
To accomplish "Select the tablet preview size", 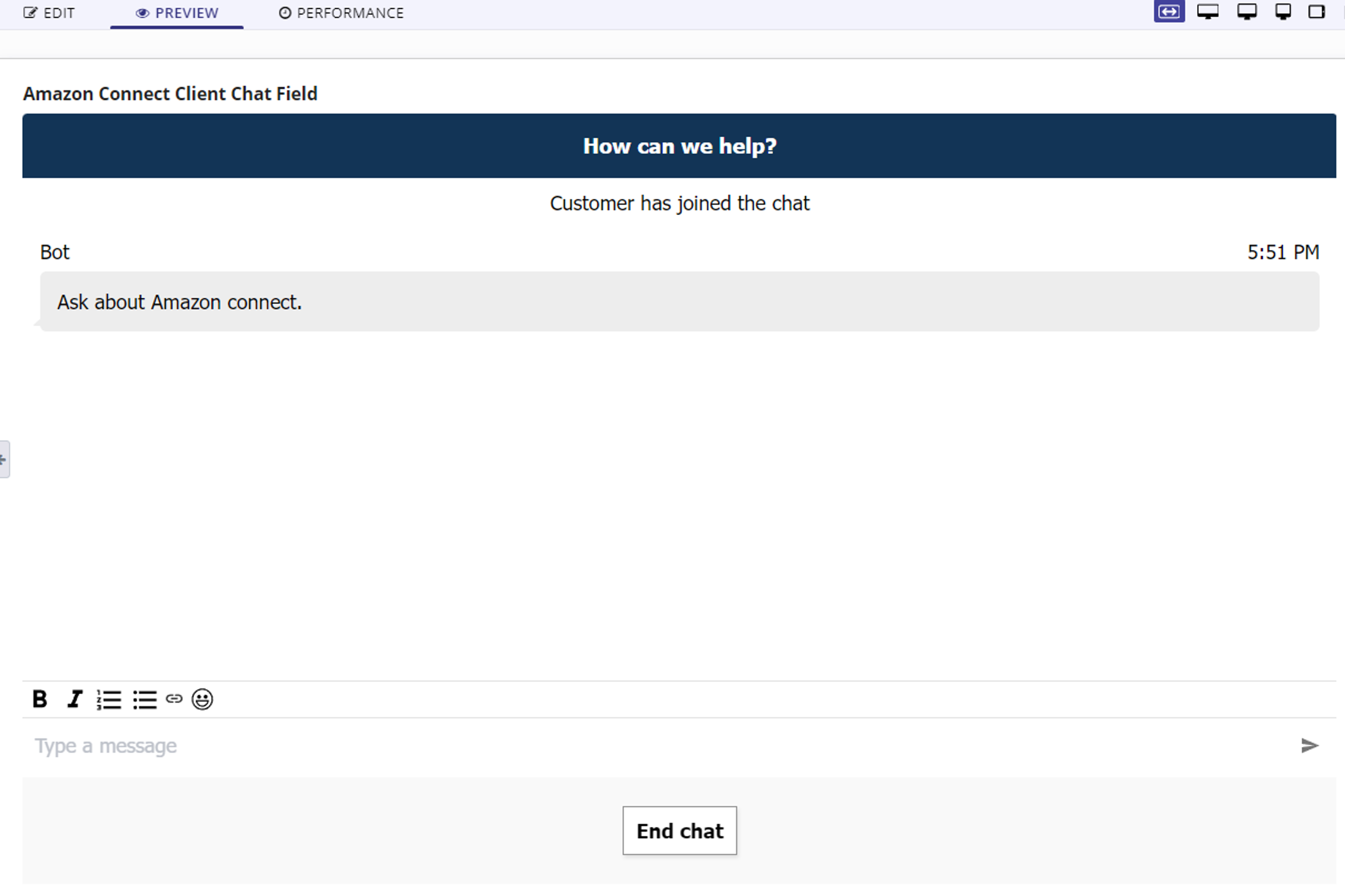I will tap(1316, 12).
